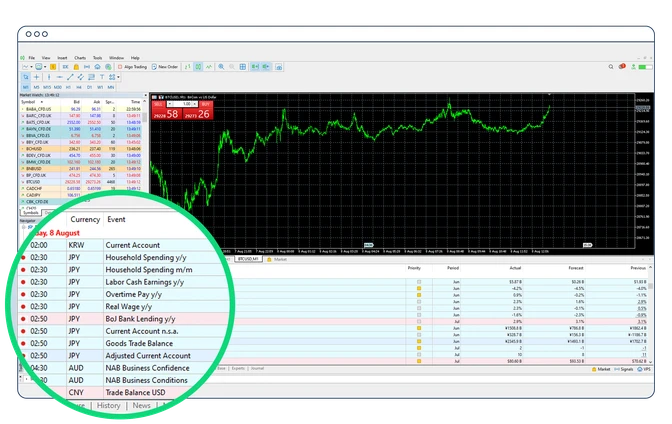Switch chart to candlestick view
This screenshot has height=424, width=672.
[198, 67]
